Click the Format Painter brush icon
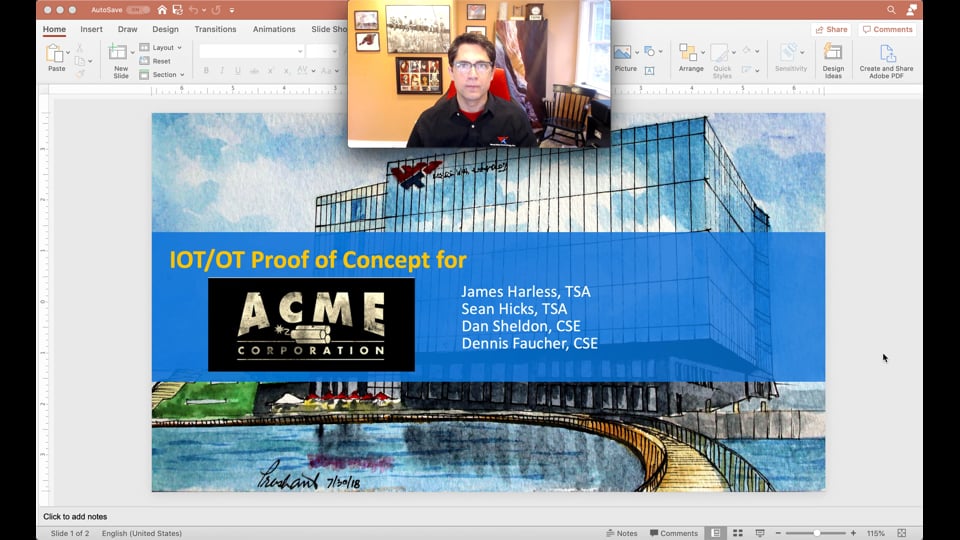 click(80, 74)
